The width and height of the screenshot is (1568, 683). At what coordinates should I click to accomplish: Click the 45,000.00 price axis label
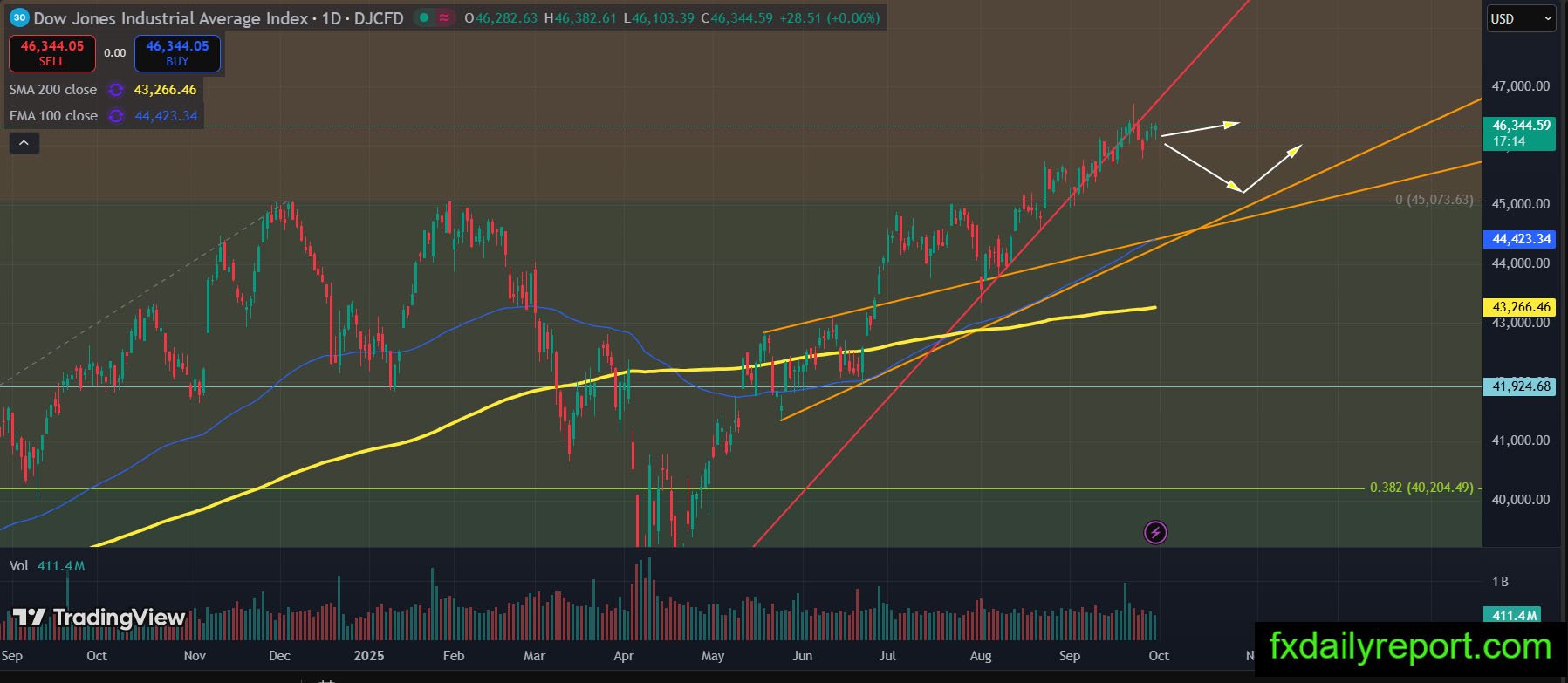(1521, 204)
